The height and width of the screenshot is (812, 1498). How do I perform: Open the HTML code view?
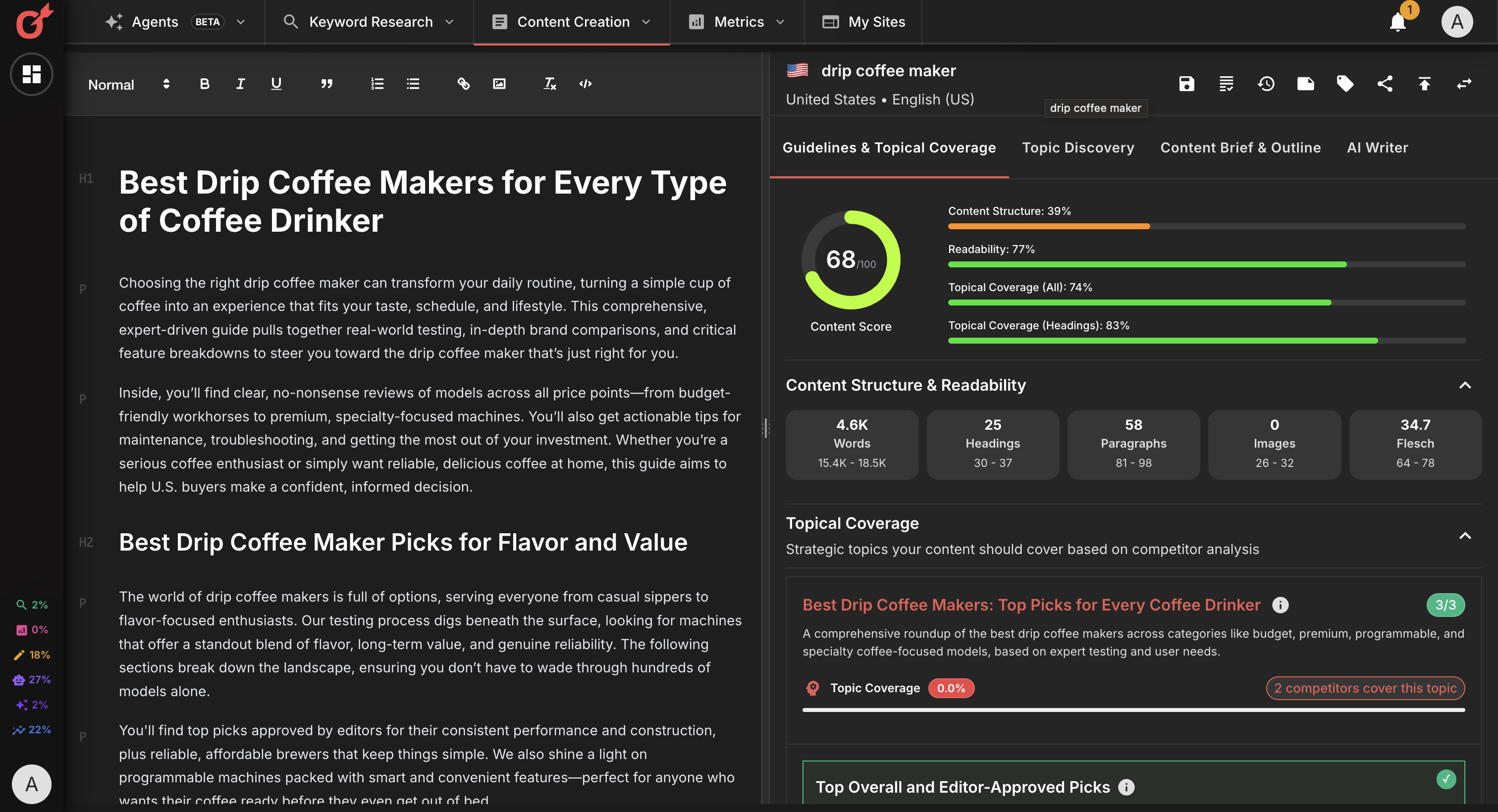pos(586,84)
